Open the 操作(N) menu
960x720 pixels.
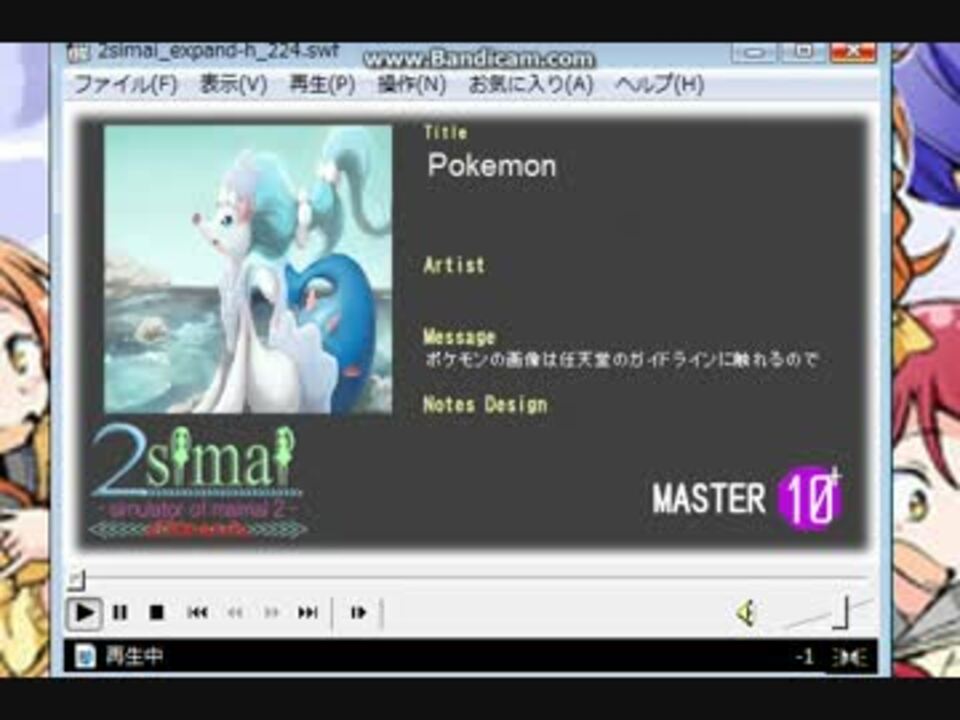tap(411, 84)
